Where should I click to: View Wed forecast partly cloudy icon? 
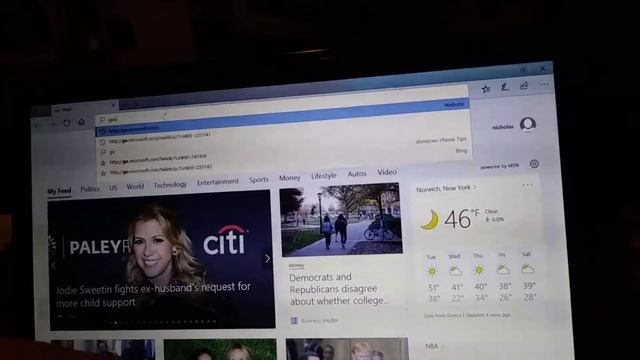(455, 271)
